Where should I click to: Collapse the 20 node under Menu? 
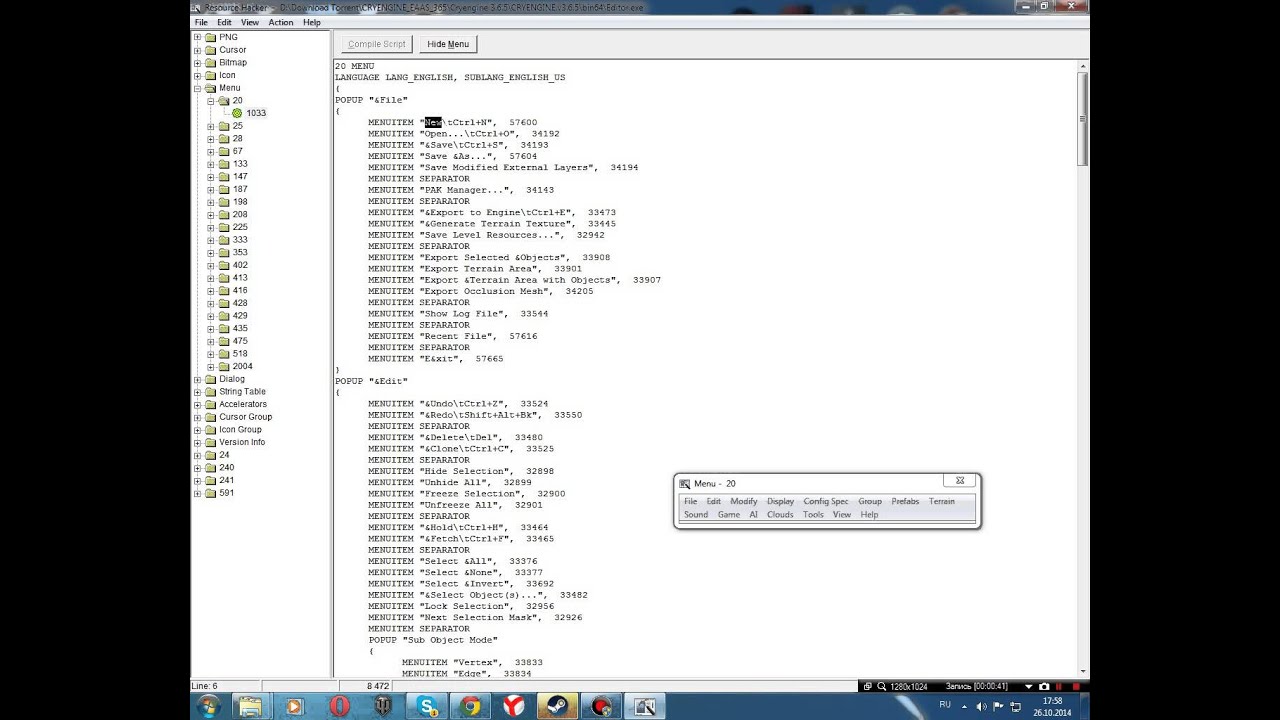(211, 101)
